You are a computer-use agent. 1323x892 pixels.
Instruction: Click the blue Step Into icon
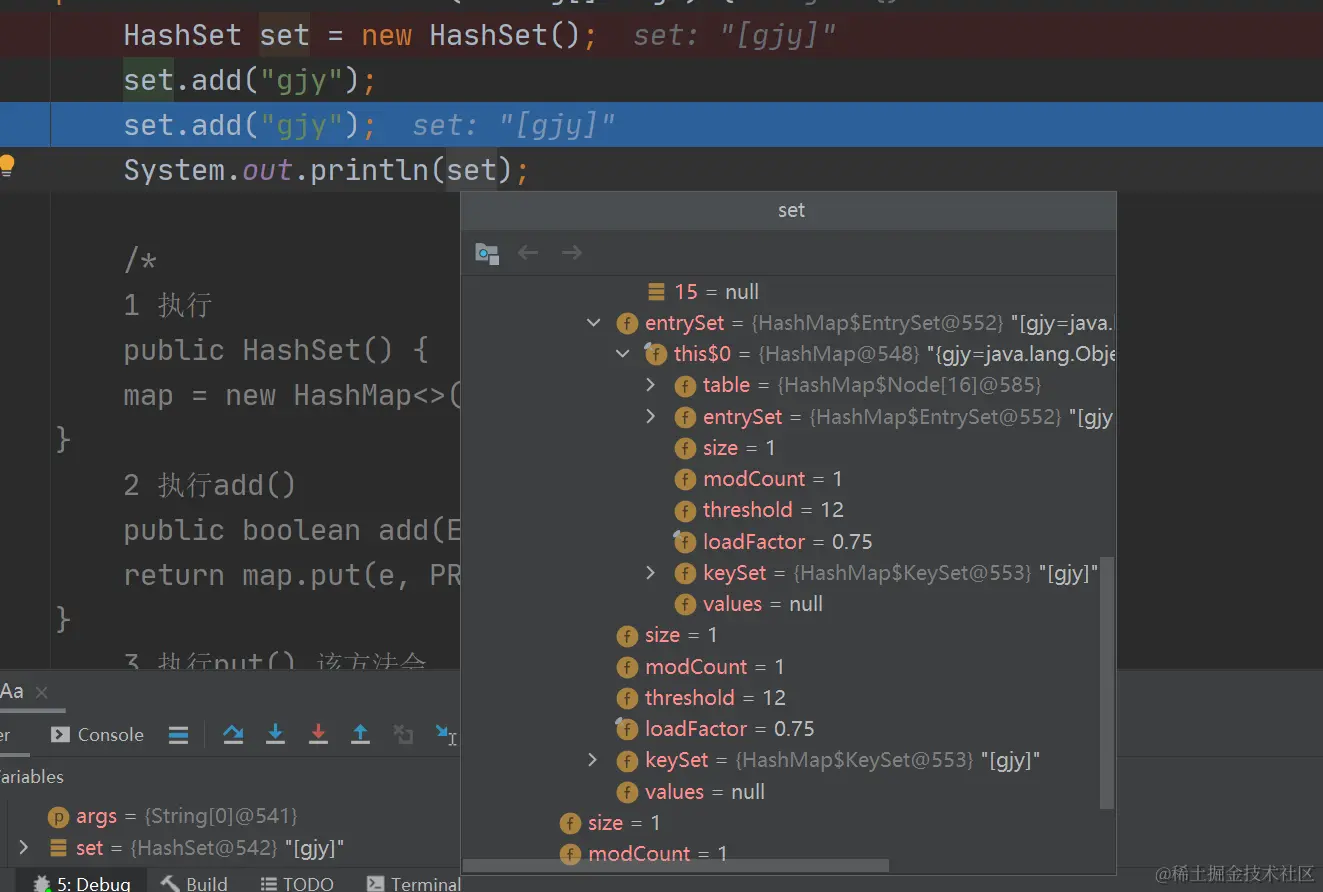coord(276,735)
